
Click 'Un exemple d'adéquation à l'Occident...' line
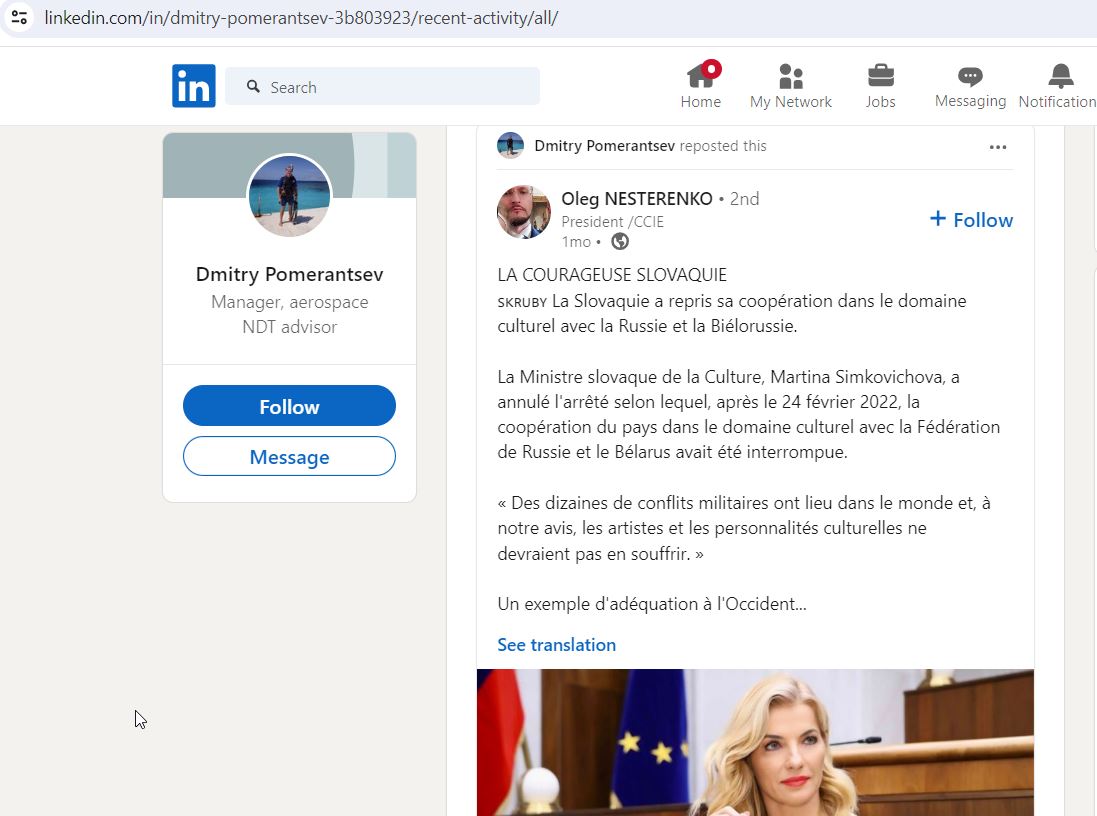click(652, 604)
